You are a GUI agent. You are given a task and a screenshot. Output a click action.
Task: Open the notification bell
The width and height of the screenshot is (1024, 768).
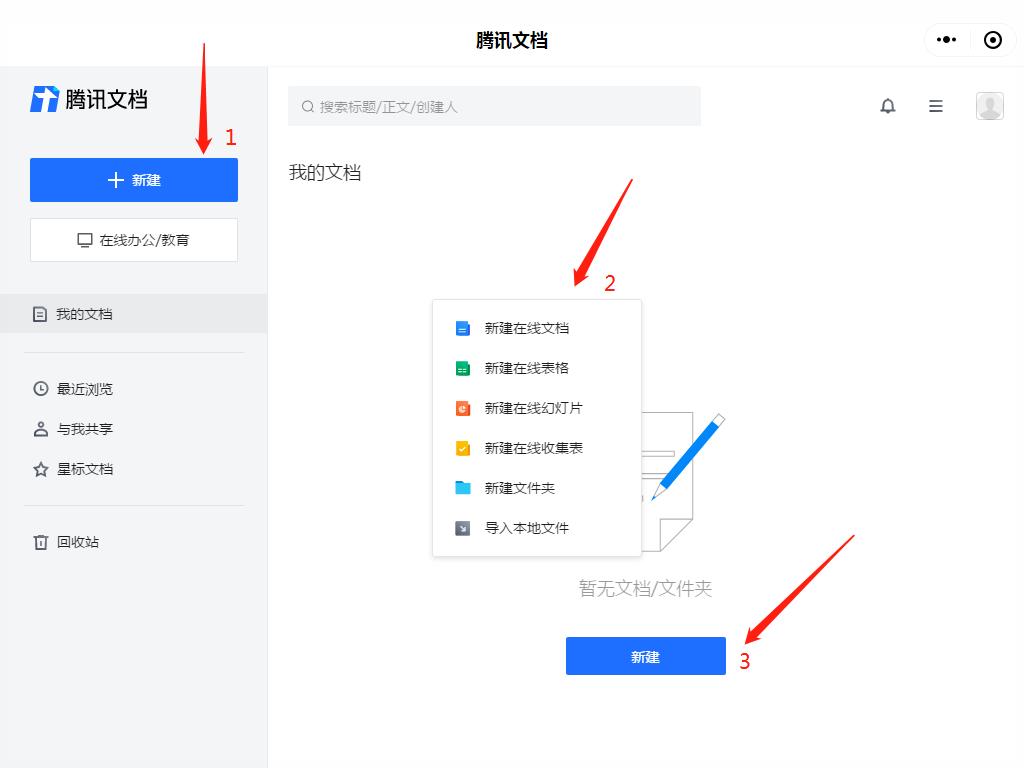pyautogui.click(x=888, y=106)
